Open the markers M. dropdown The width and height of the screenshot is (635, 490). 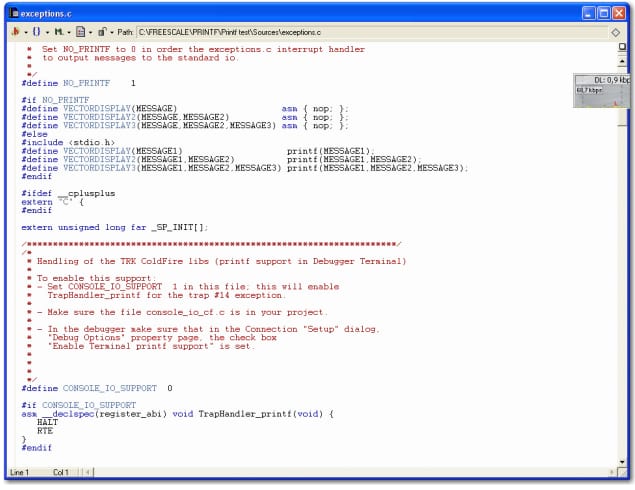tap(60, 32)
